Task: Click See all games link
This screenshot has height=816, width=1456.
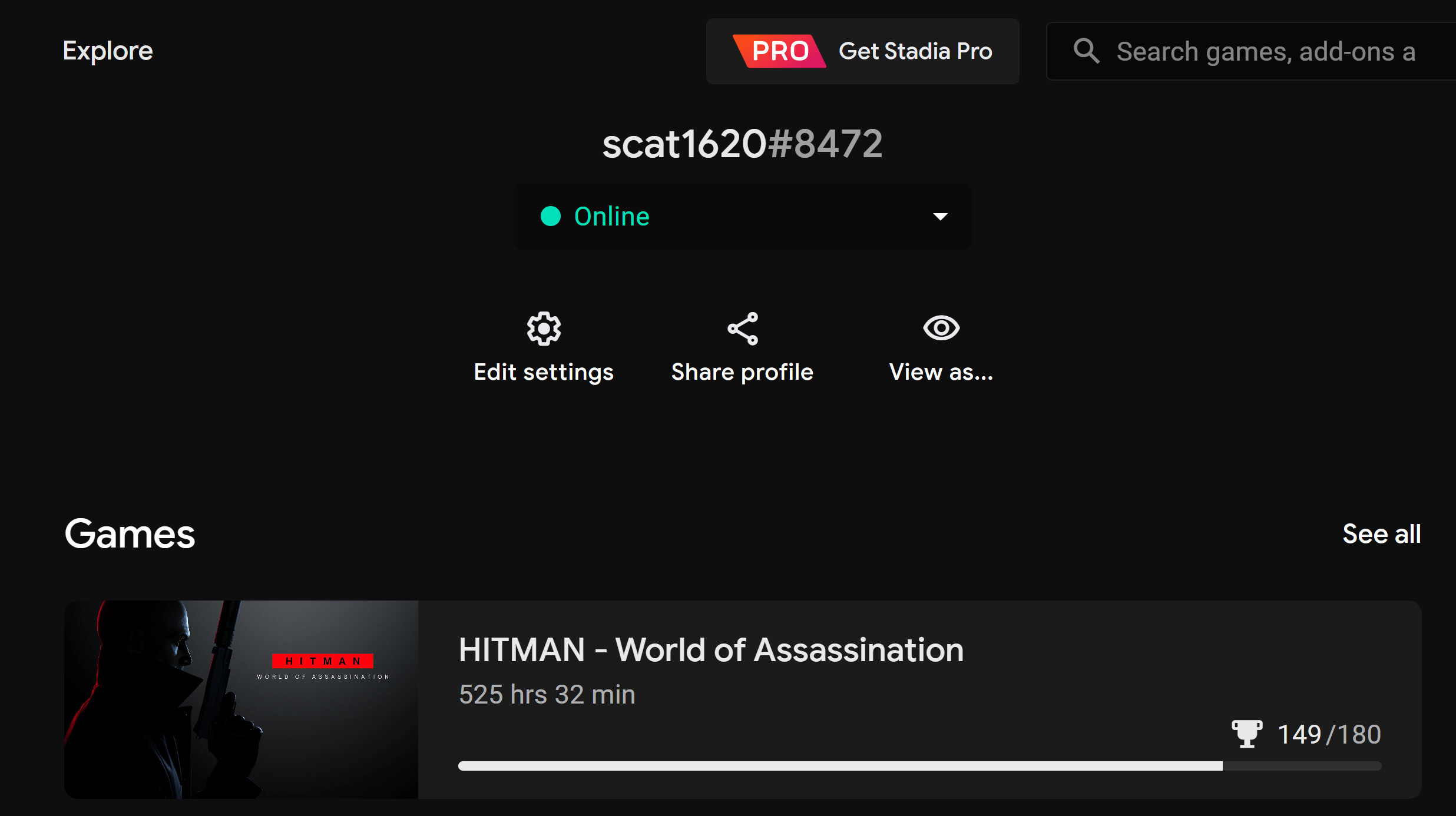Action: click(1381, 534)
